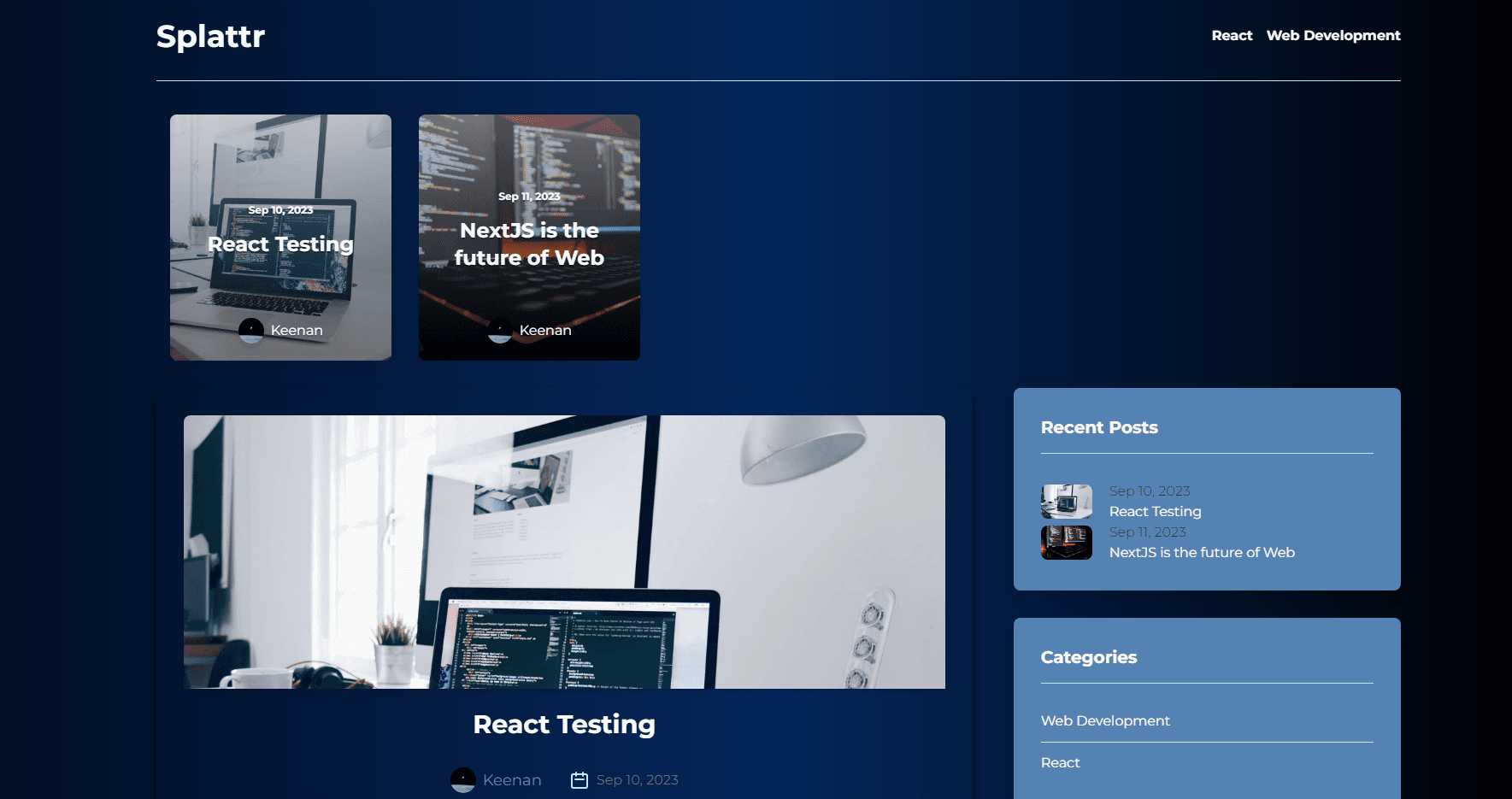Open the React Testing post title below the image

(564, 725)
